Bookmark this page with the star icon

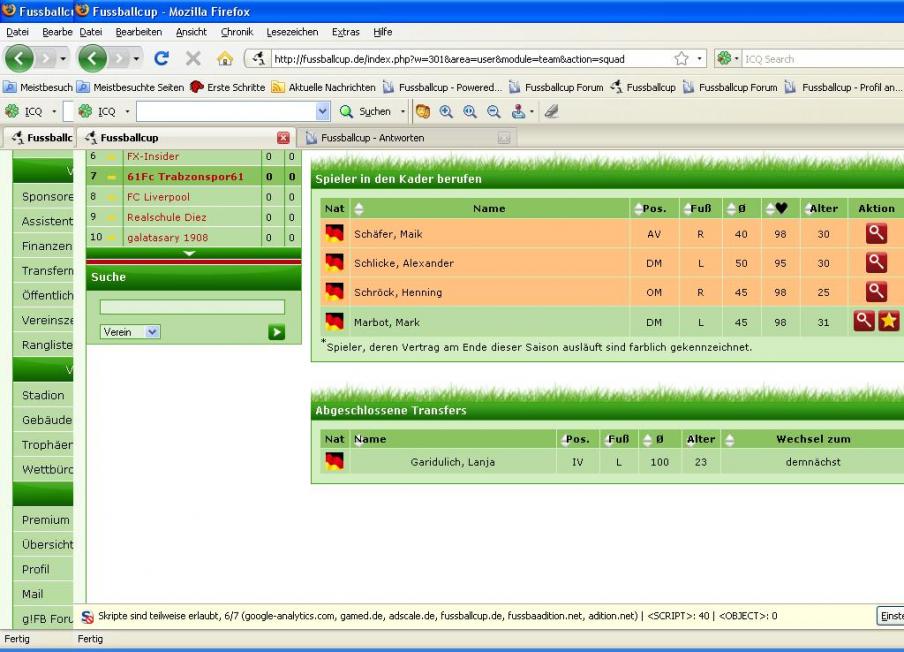point(681,59)
